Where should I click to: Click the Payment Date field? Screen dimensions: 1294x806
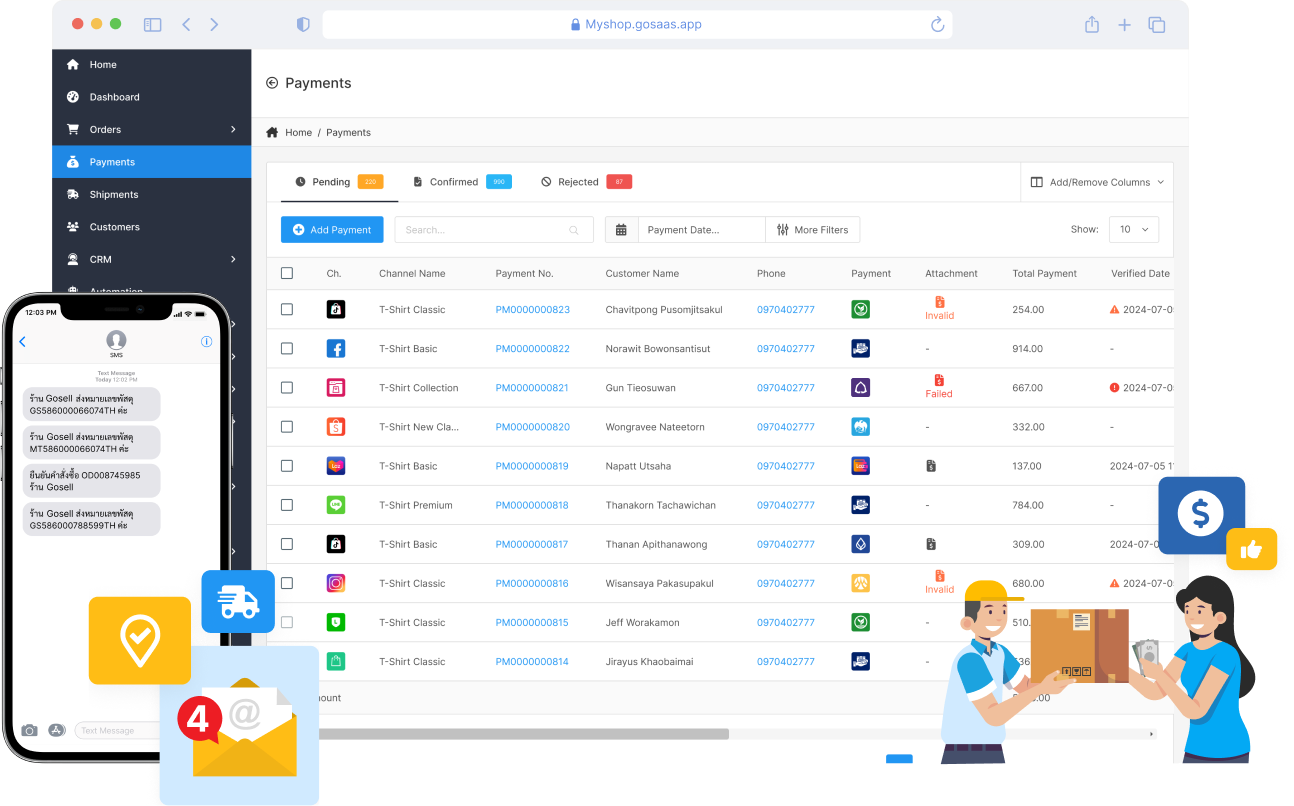click(702, 230)
